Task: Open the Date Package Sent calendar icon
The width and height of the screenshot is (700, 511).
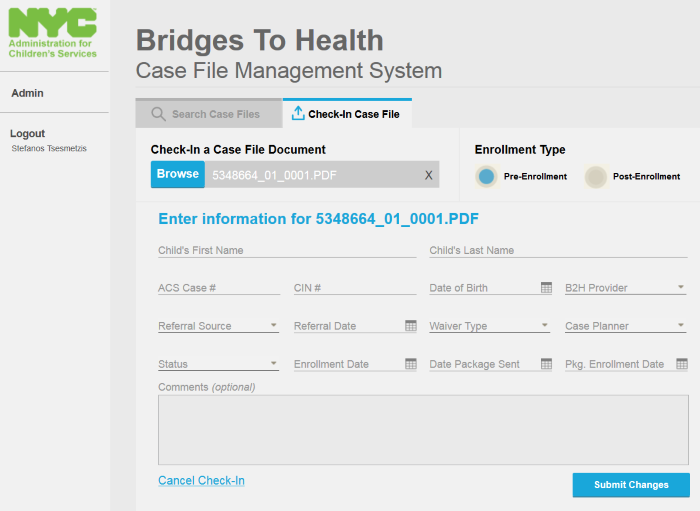Action: [x=546, y=364]
